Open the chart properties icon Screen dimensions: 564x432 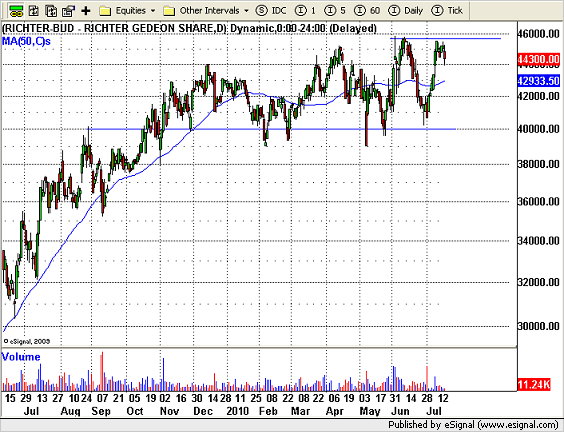point(68,11)
